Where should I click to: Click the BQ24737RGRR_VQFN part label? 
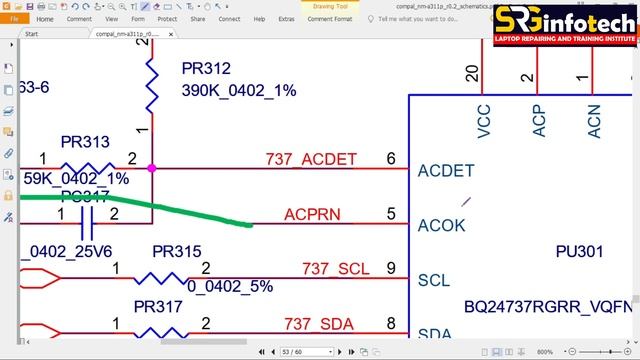[548, 307]
